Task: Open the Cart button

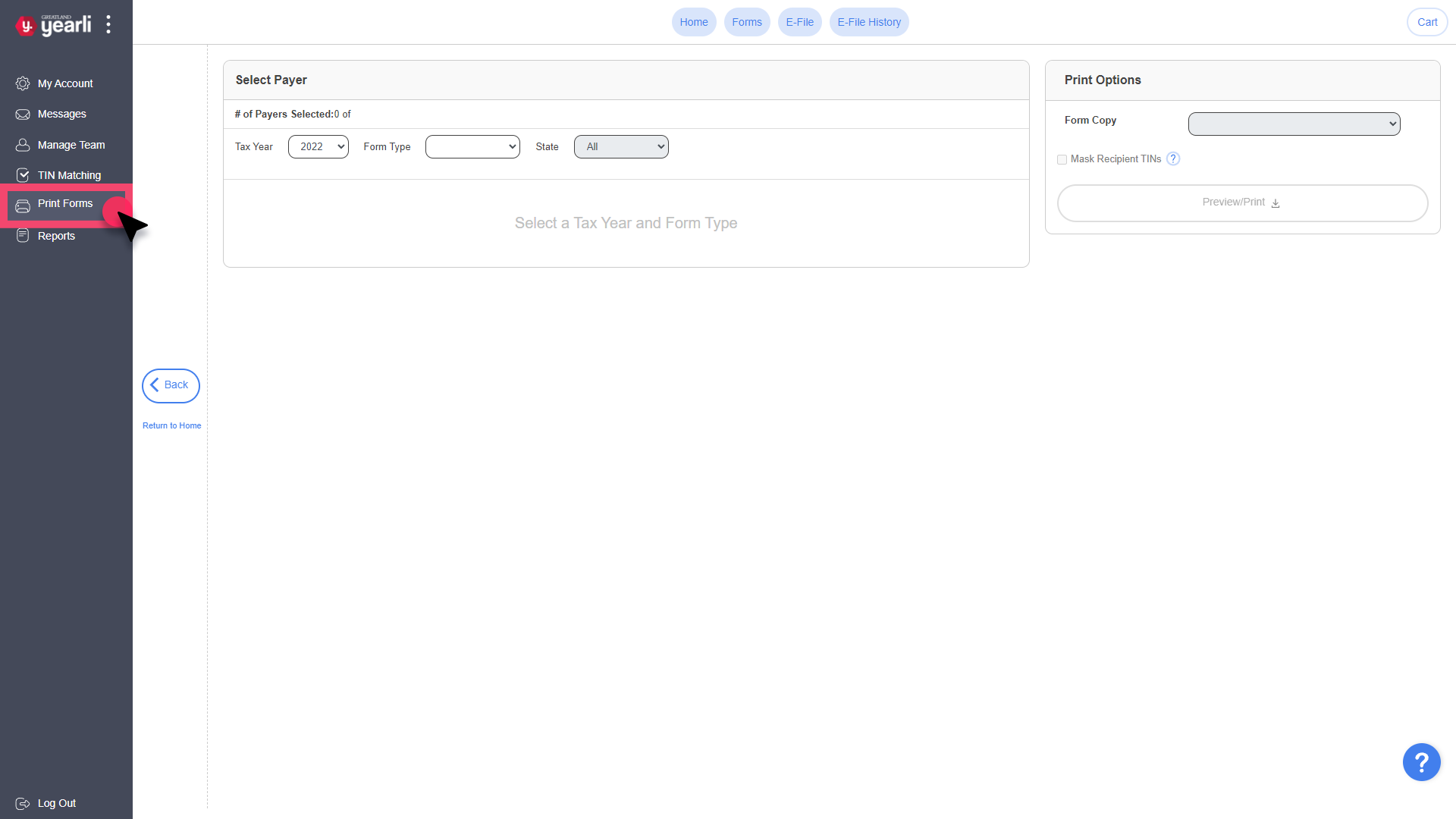Action: coord(1427,22)
